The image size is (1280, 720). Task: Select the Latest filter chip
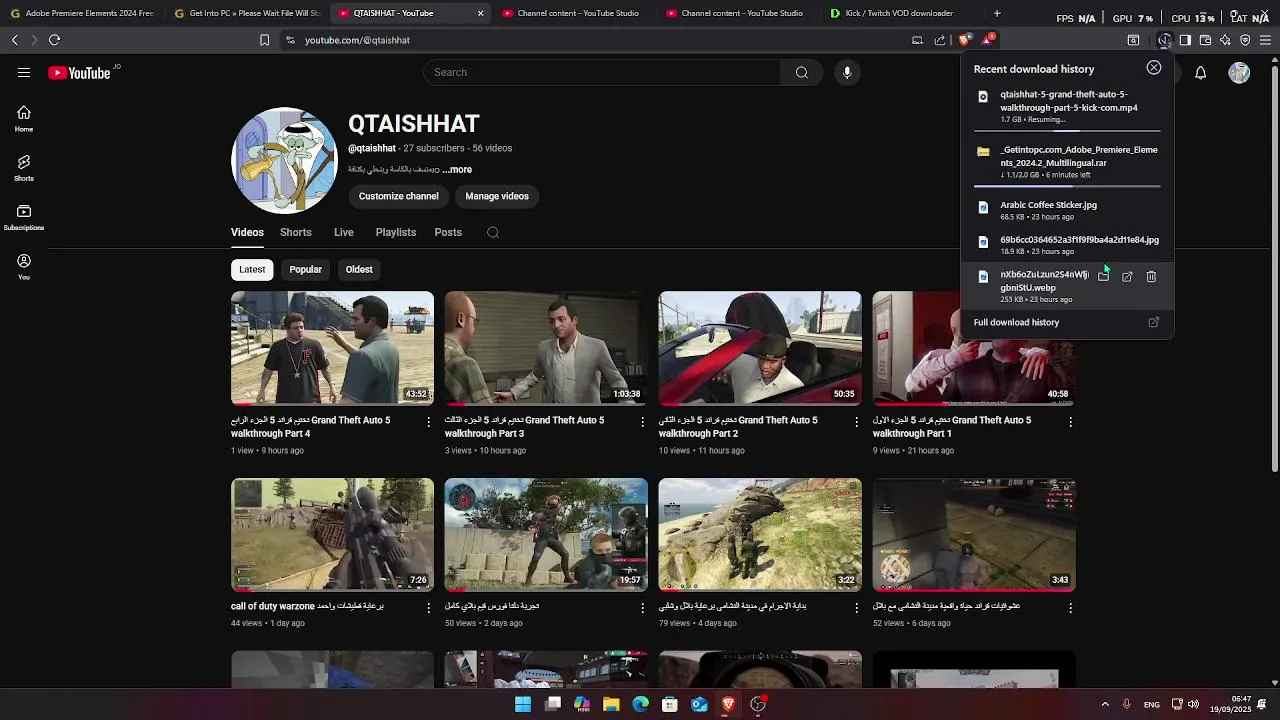[x=252, y=269]
